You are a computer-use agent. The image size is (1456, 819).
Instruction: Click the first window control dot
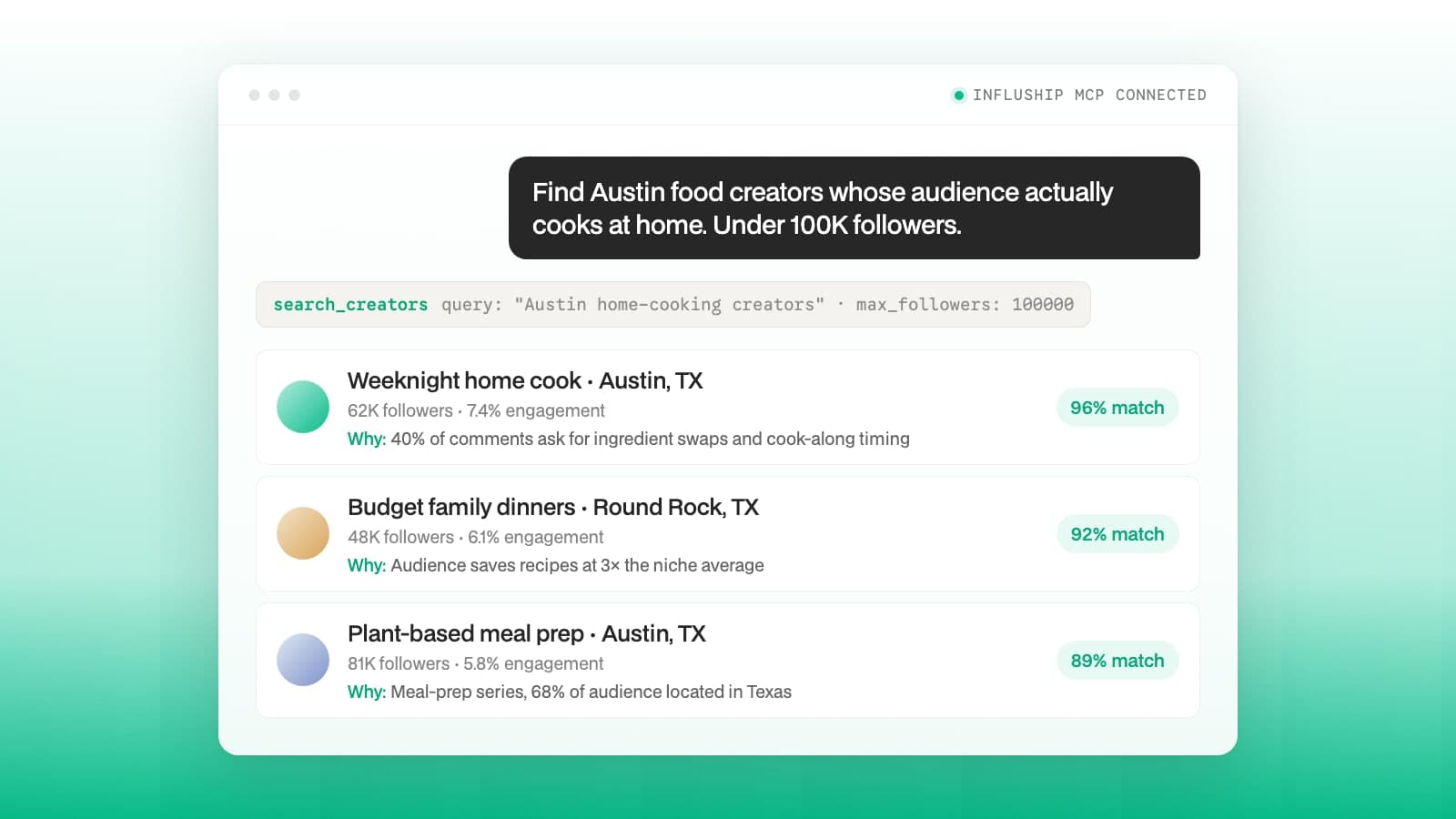click(x=254, y=95)
